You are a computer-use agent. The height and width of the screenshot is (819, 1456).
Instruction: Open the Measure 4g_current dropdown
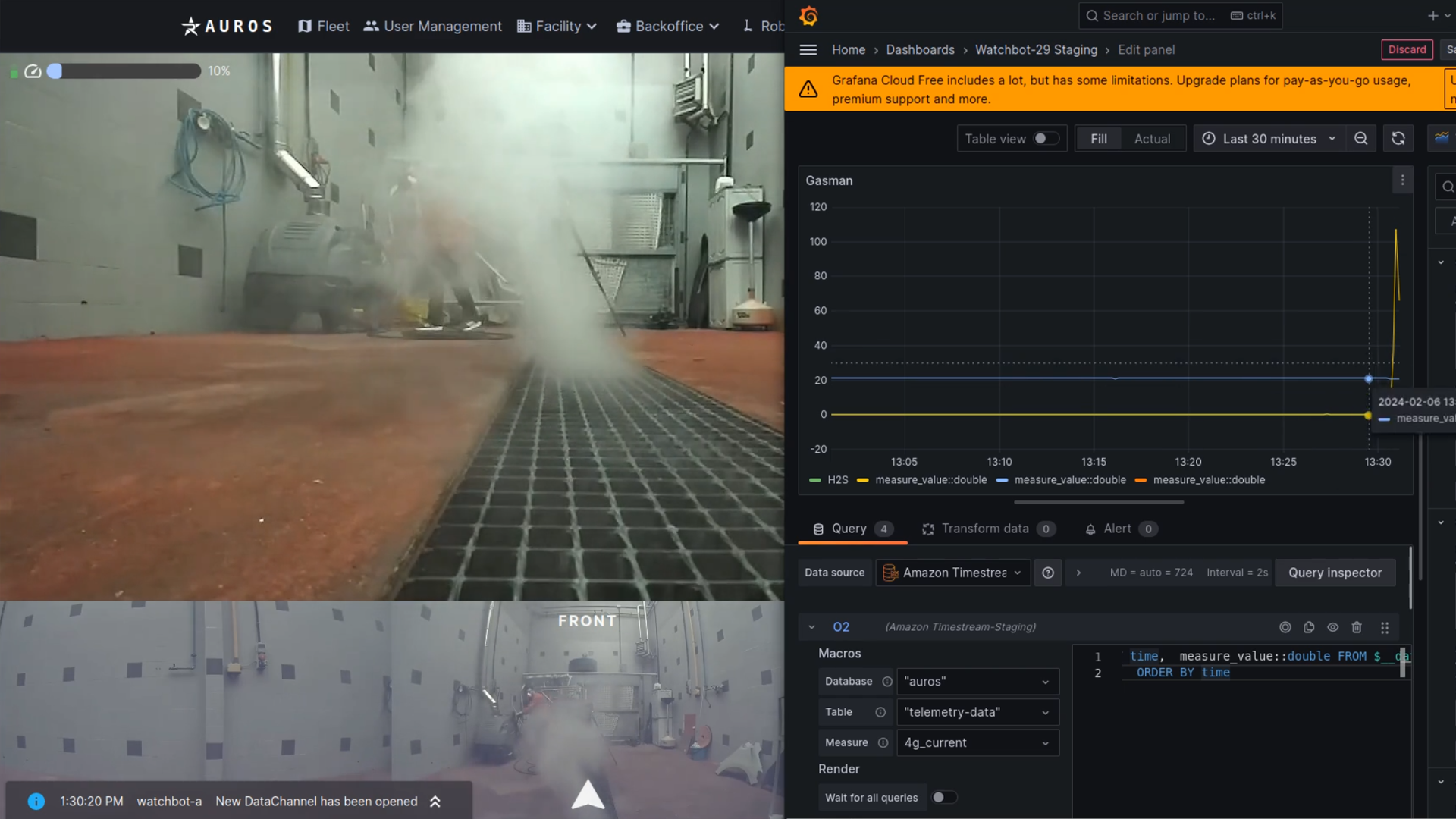click(977, 743)
